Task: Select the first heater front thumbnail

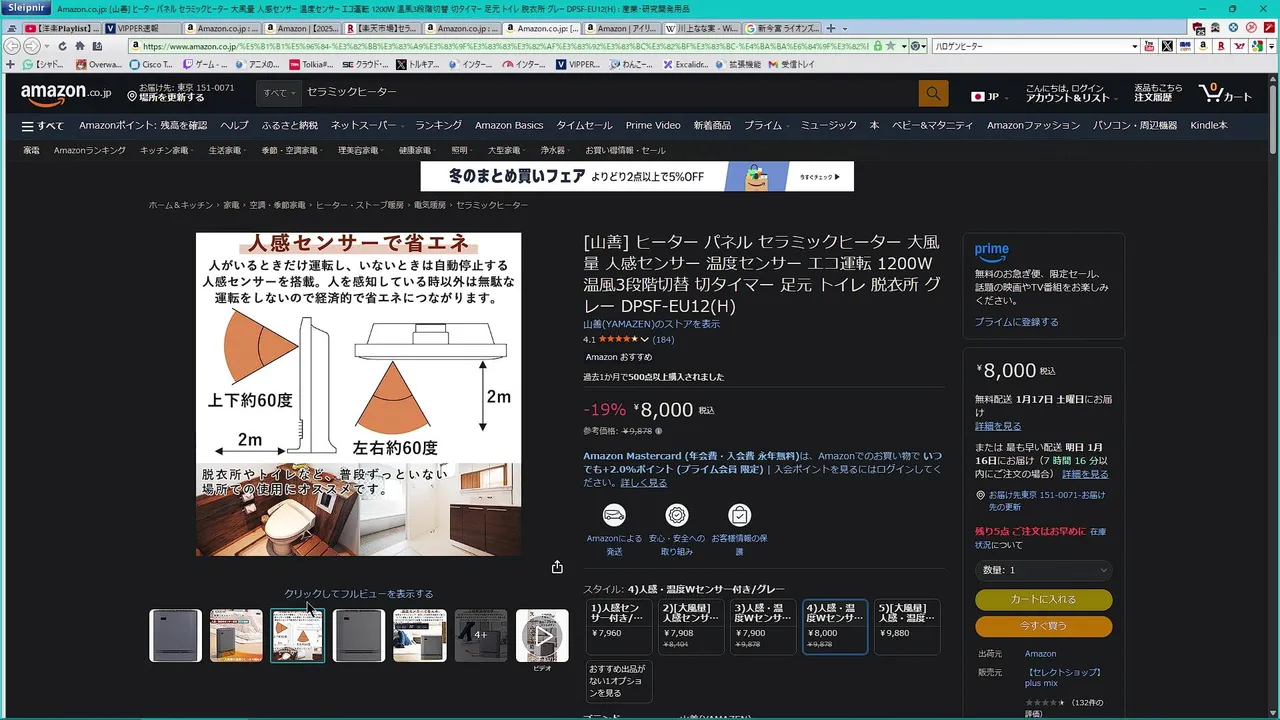Action: coord(175,636)
